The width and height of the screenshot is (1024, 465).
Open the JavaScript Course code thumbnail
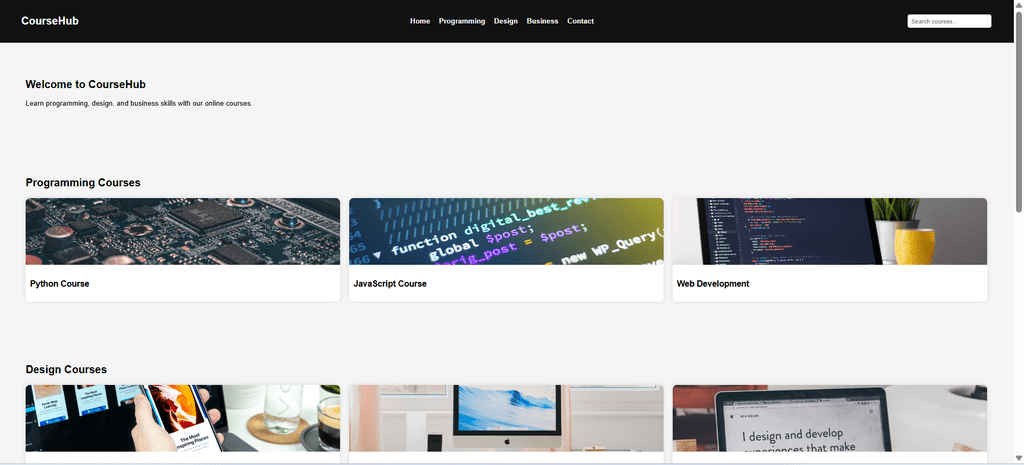click(506, 231)
